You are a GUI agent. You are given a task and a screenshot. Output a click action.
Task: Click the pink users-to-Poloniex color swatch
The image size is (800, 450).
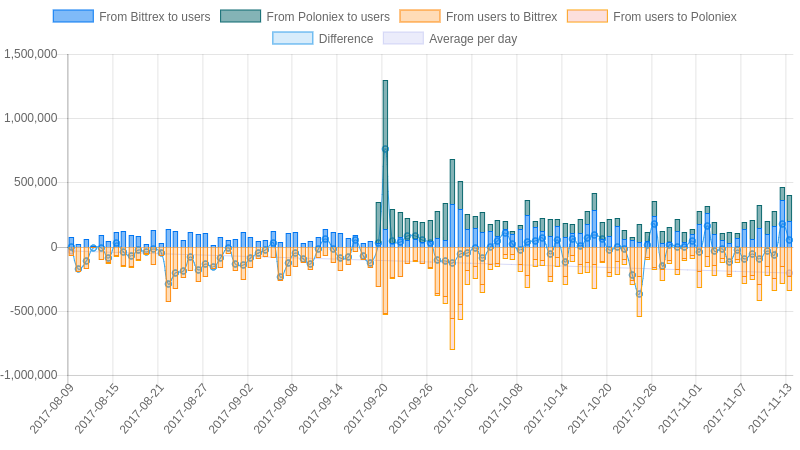click(587, 16)
